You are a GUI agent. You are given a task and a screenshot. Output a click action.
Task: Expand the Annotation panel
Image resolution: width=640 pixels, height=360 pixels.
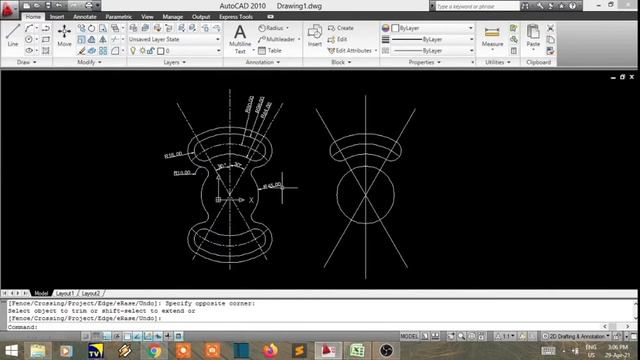(x=263, y=62)
